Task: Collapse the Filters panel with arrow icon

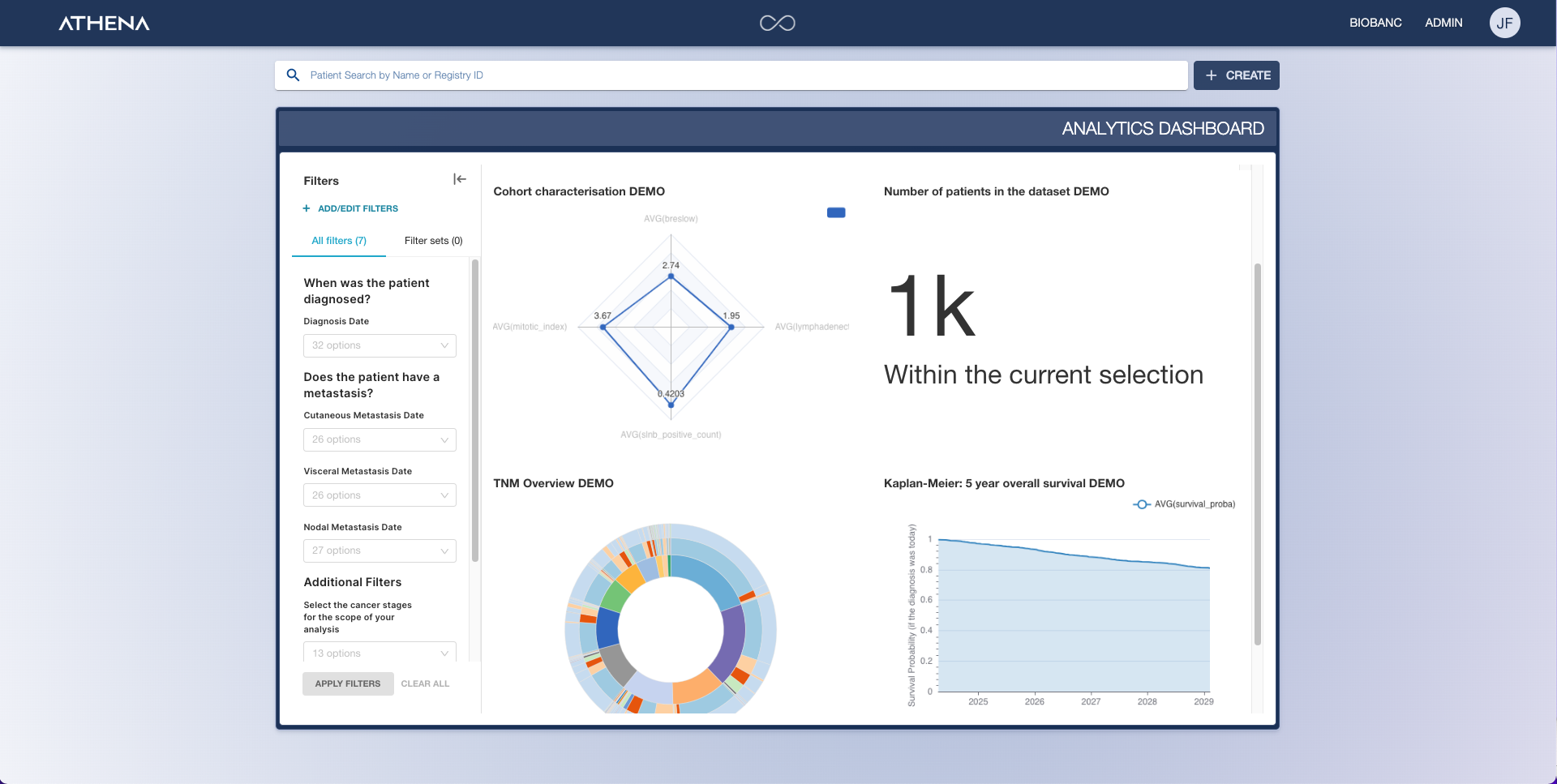Action: pos(460,179)
